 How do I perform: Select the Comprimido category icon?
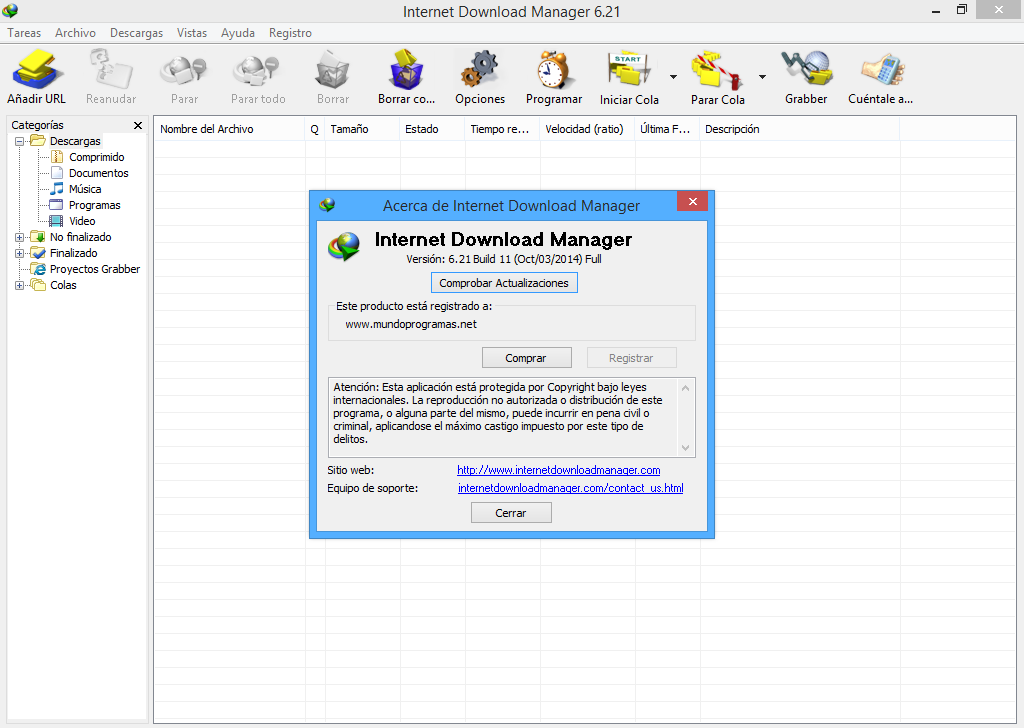57,157
